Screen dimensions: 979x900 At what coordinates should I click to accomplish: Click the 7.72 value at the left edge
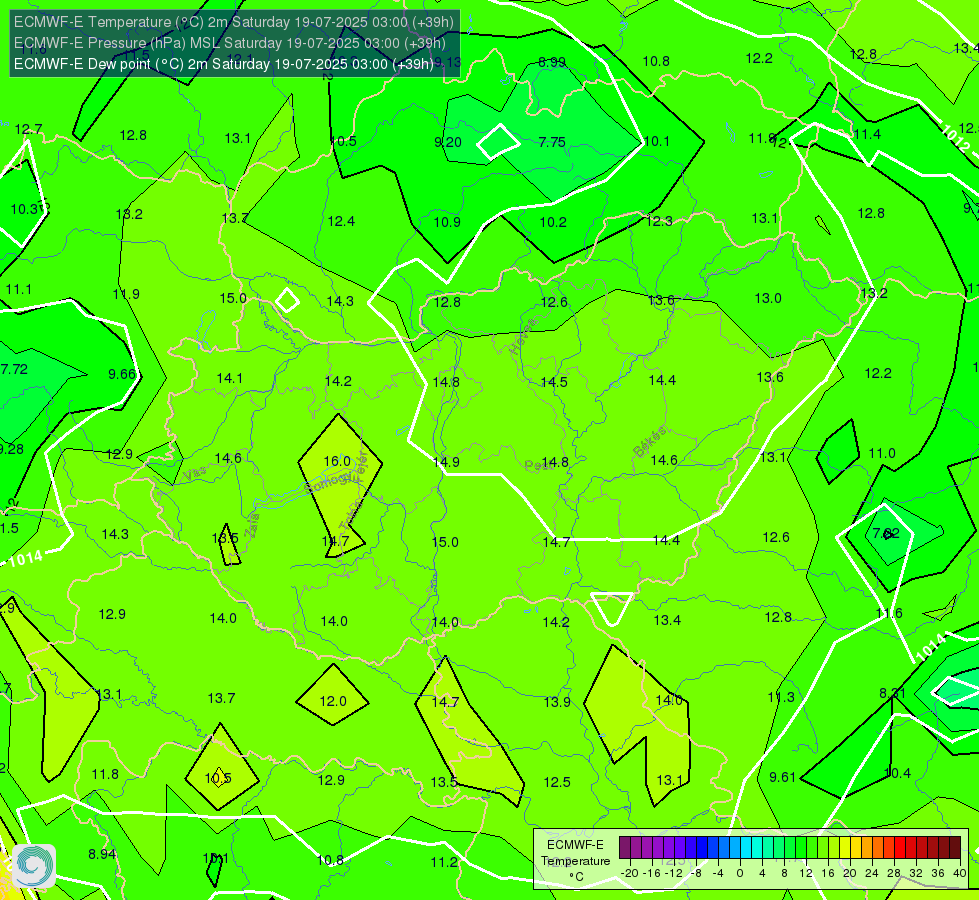click(x=14, y=369)
